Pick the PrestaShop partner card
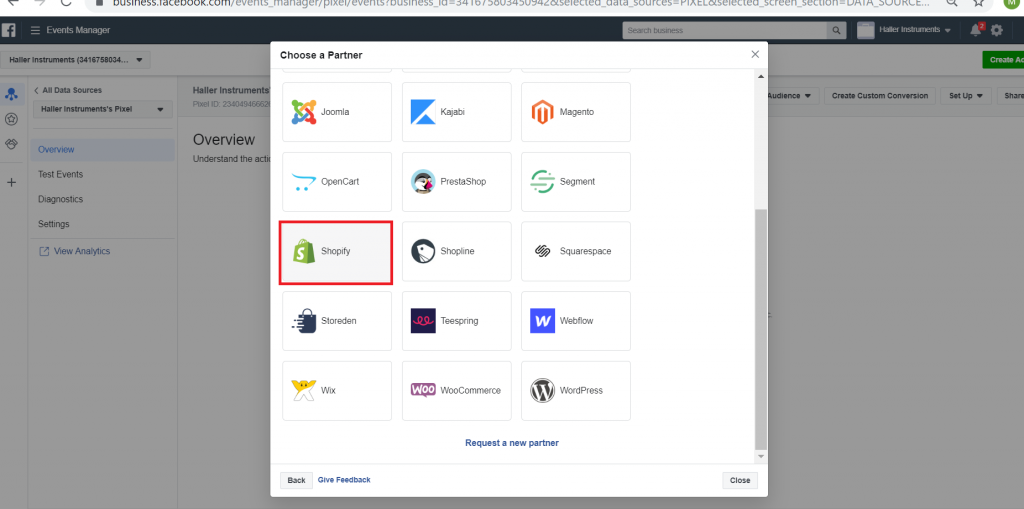The width and height of the screenshot is (1024, 509). [456, 182]
